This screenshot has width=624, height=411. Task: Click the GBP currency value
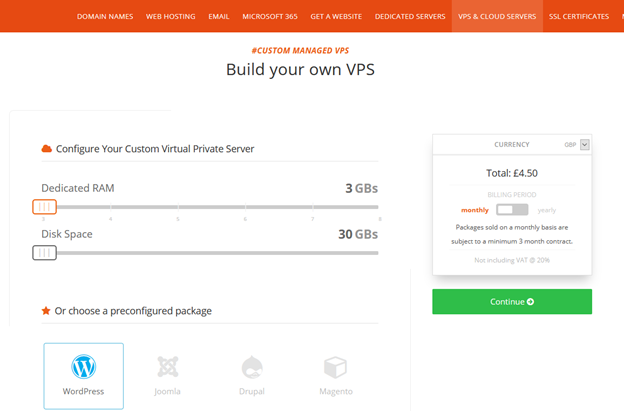click(570, 145)
